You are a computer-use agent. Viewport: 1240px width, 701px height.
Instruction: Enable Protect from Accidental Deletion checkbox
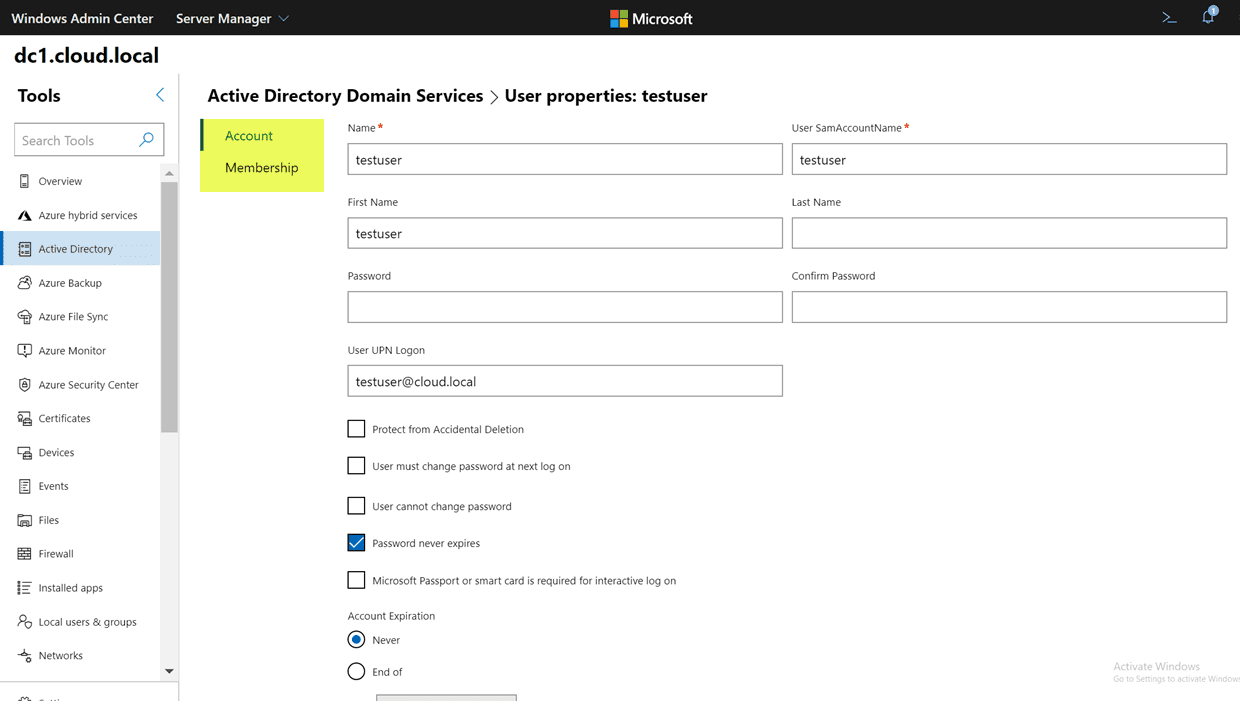[356, 429]
